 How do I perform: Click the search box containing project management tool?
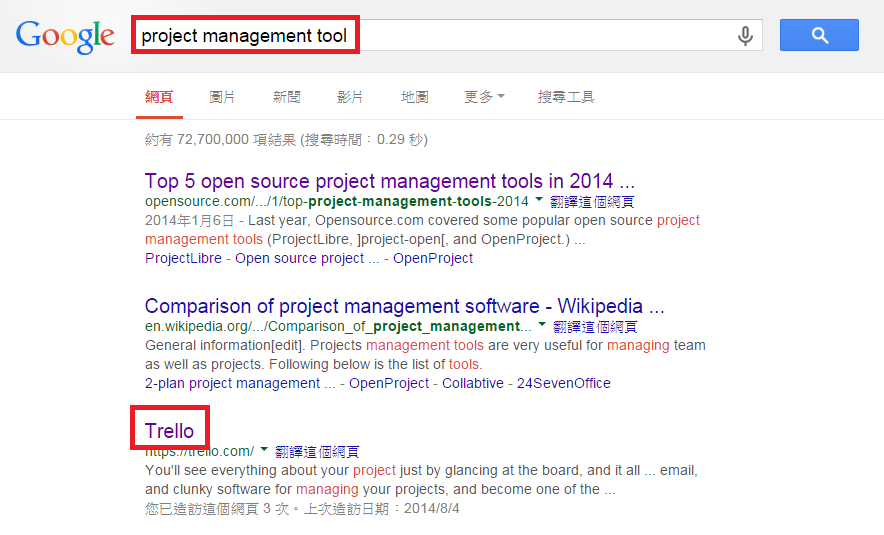pyautogui.click(x=448, y=35)
